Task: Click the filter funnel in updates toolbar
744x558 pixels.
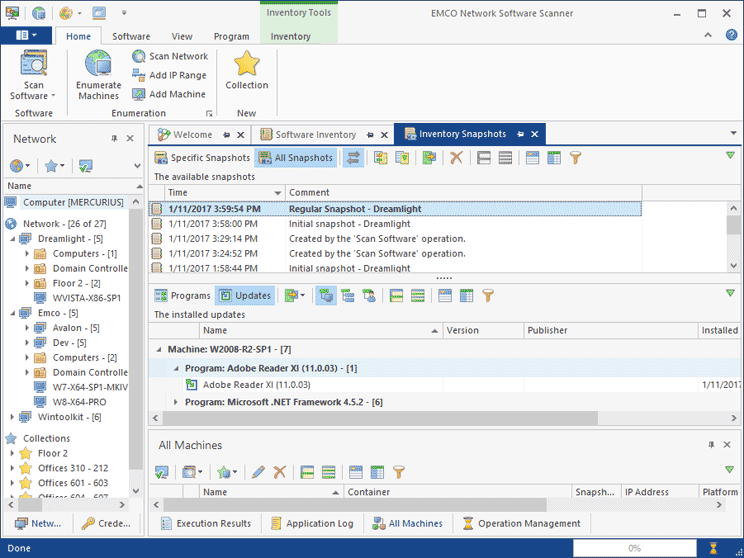Action: (488, 296)
